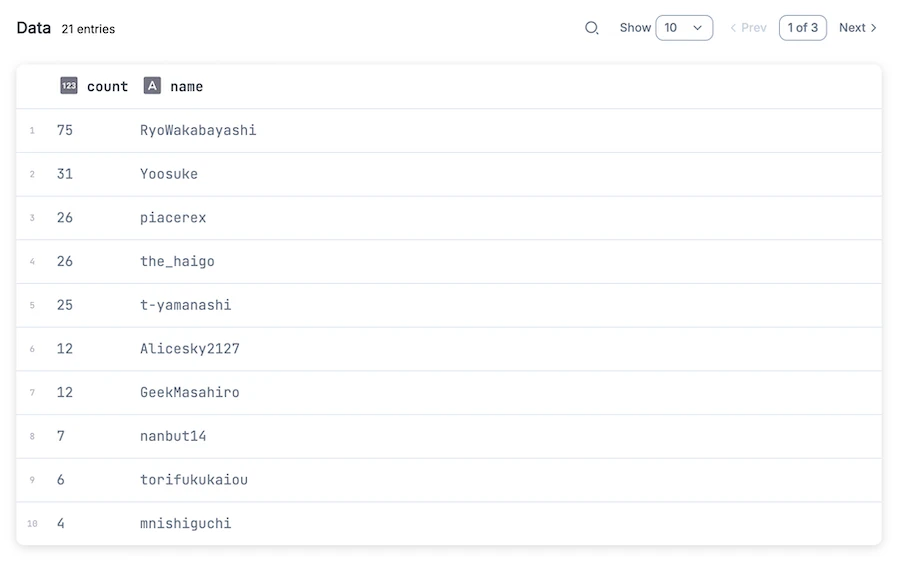Click the 1 of 3 page indicator

point(802,28)
